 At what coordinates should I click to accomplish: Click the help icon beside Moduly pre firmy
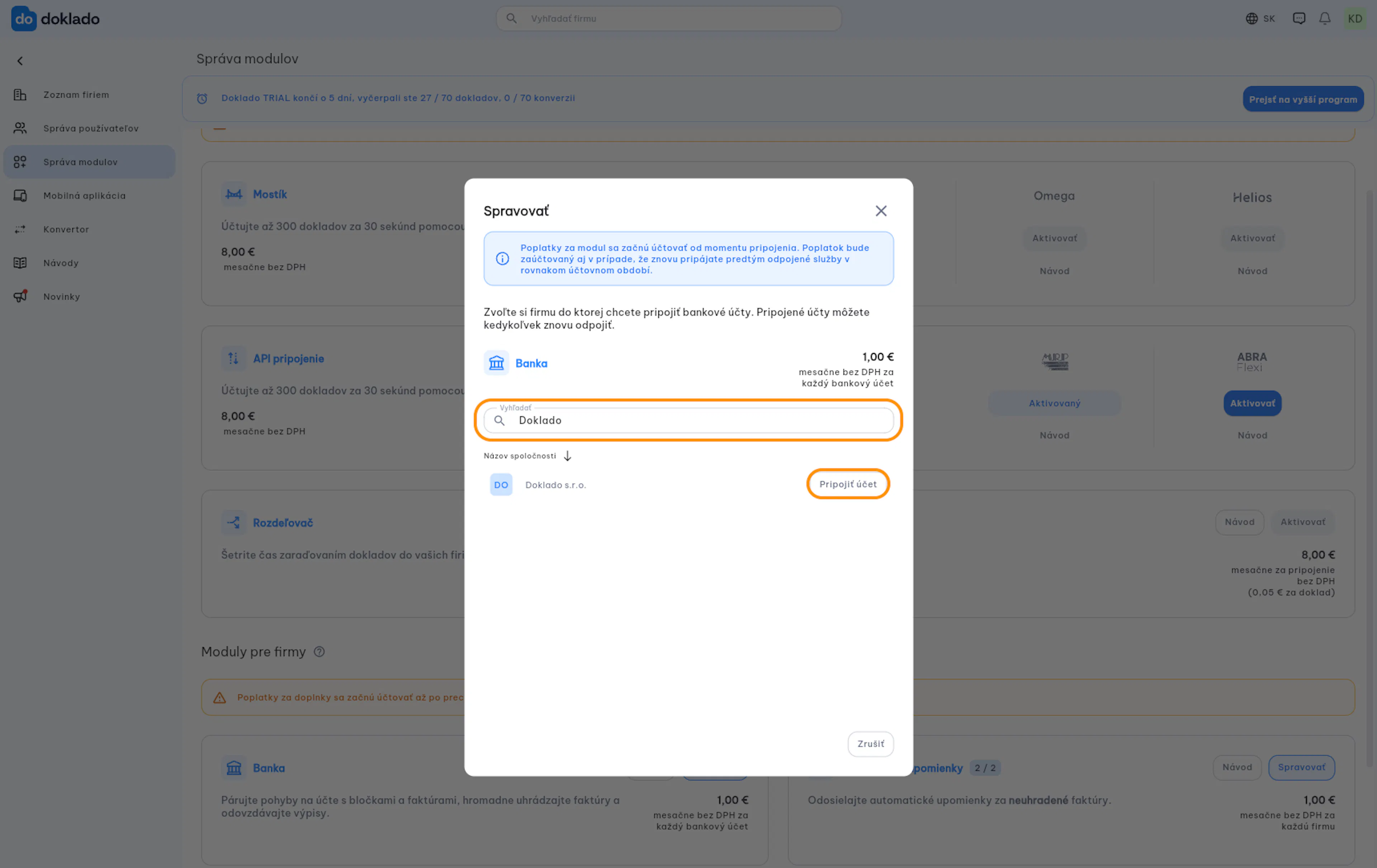tap(319, 652)
